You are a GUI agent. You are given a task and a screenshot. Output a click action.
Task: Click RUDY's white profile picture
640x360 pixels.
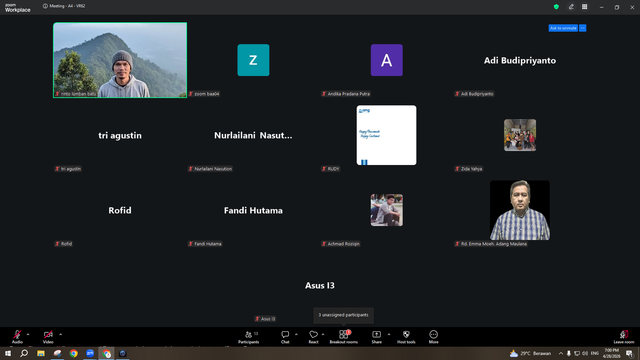point(387,135)
